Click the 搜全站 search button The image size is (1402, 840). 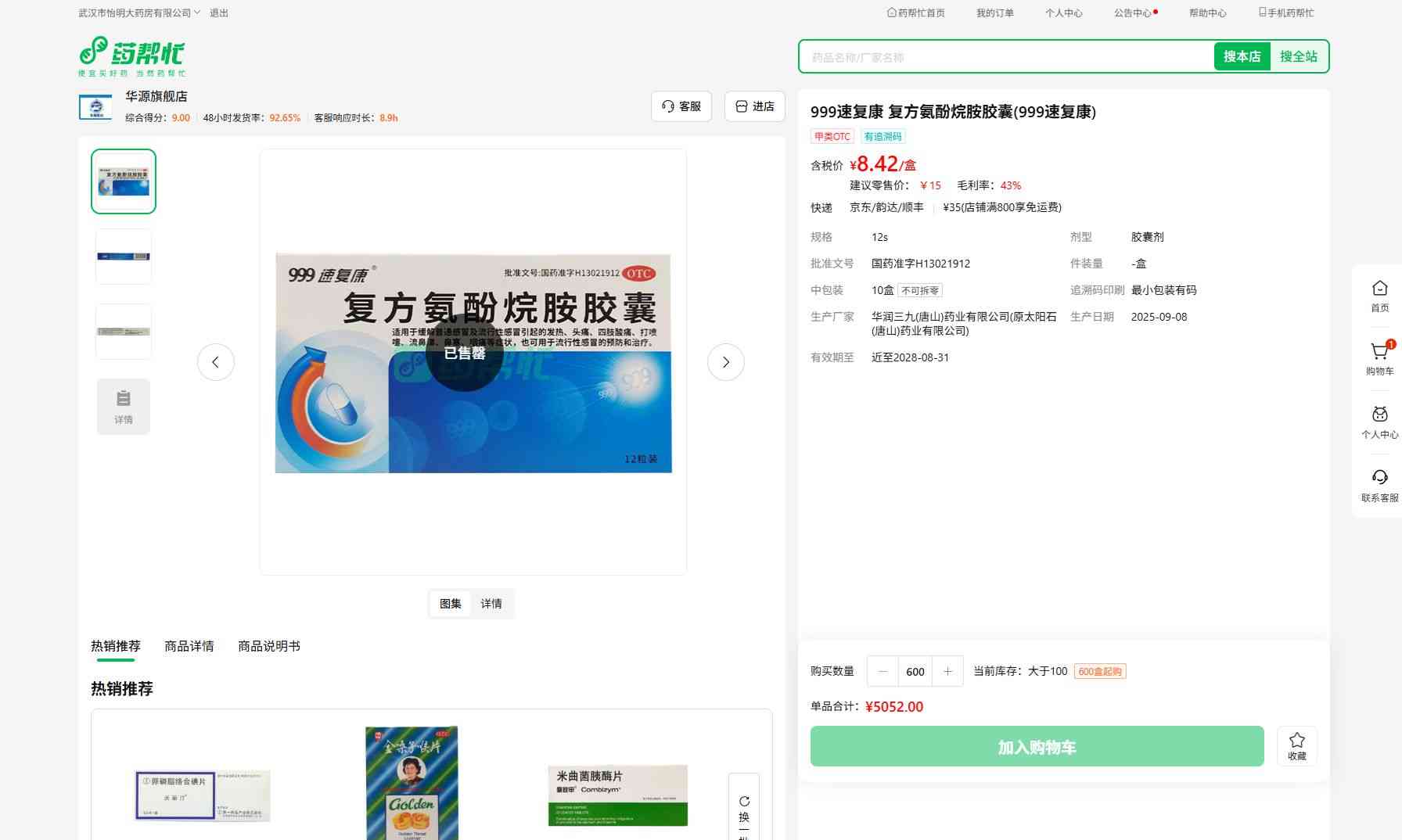pyautogui.click(x=1298, y=56)
